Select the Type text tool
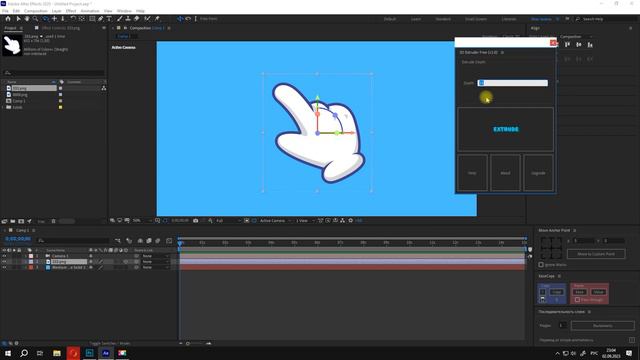Image resolution: width=640 pixels, height=360 pixels. click(109, 19)
